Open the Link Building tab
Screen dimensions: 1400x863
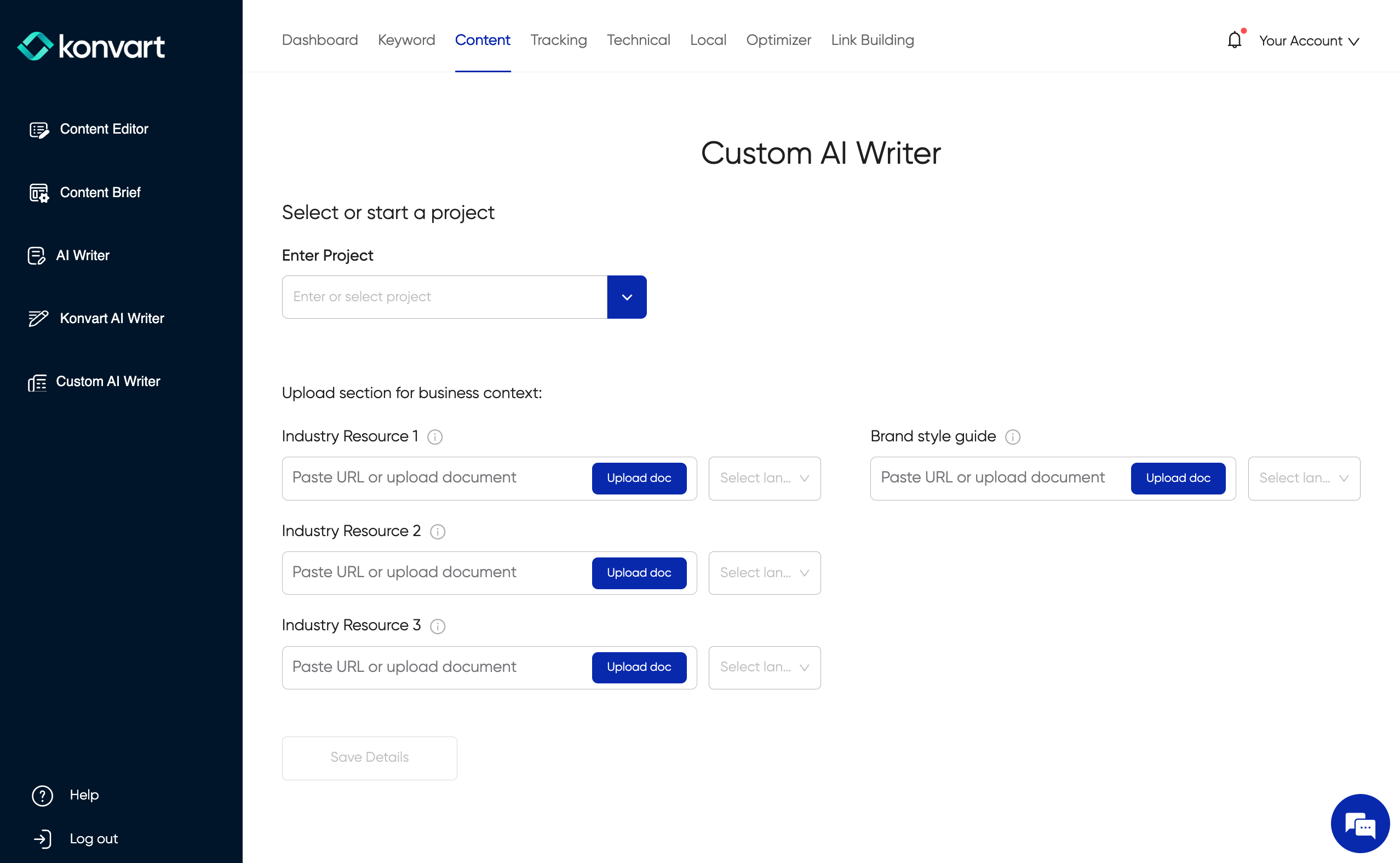click(x=872, y=40)
